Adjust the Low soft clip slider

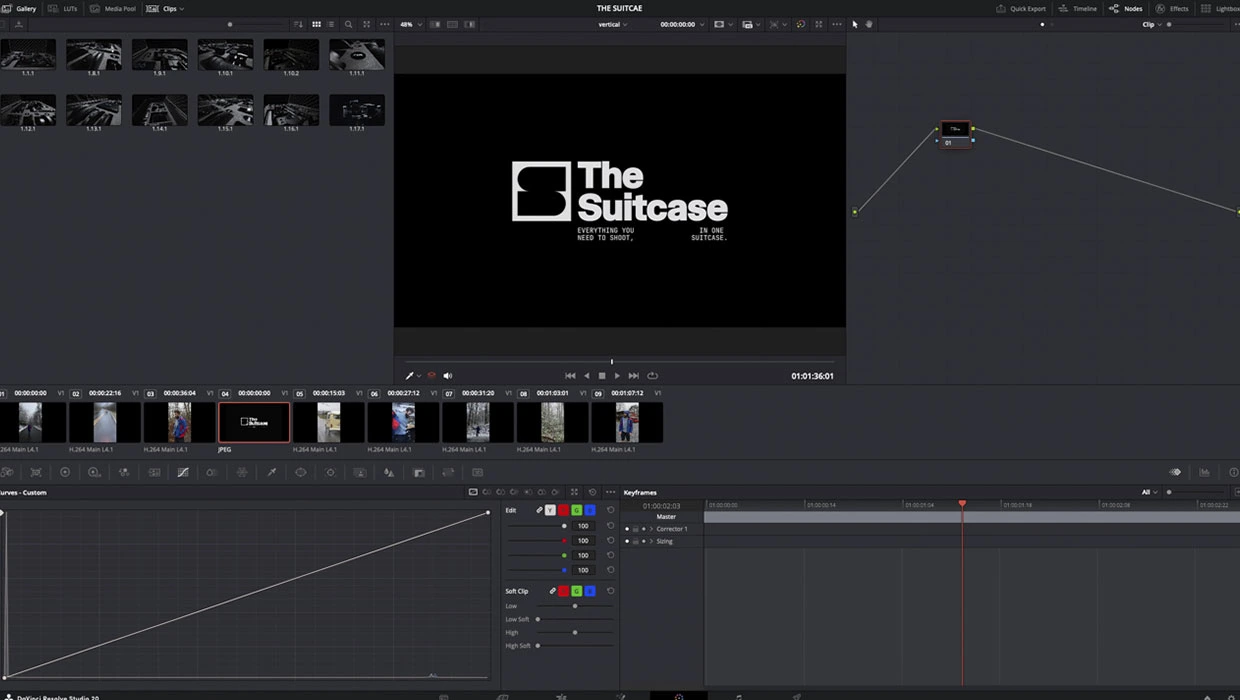(574, 606)
